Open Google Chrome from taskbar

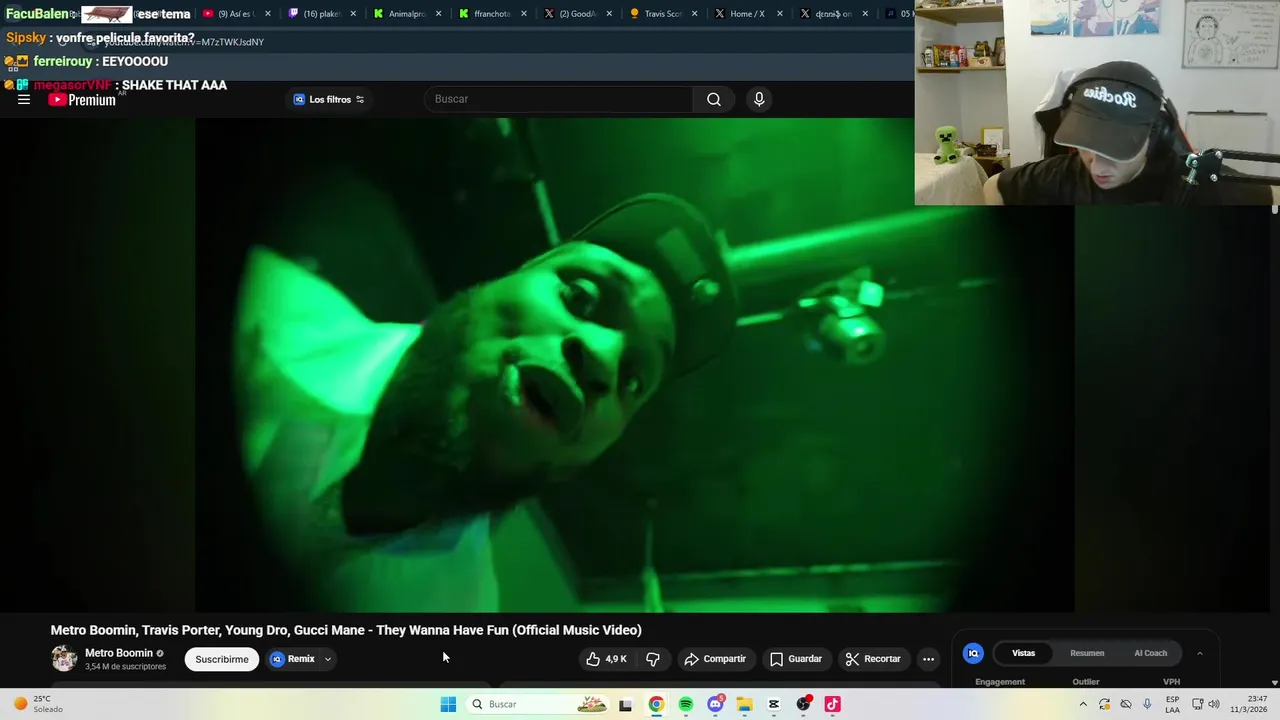click(656, 704)
